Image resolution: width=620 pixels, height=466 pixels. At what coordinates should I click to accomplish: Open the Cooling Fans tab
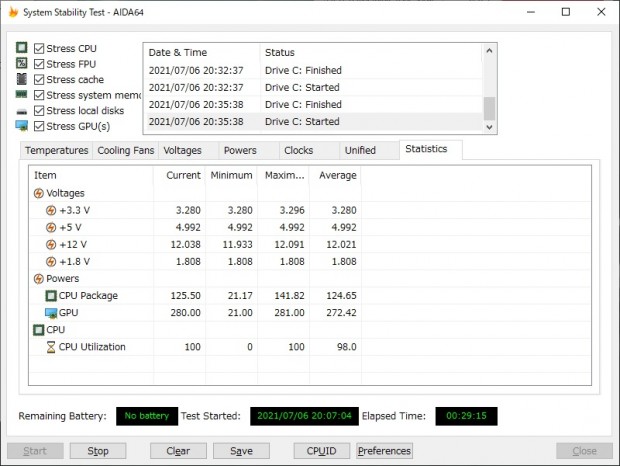[125, 150]
